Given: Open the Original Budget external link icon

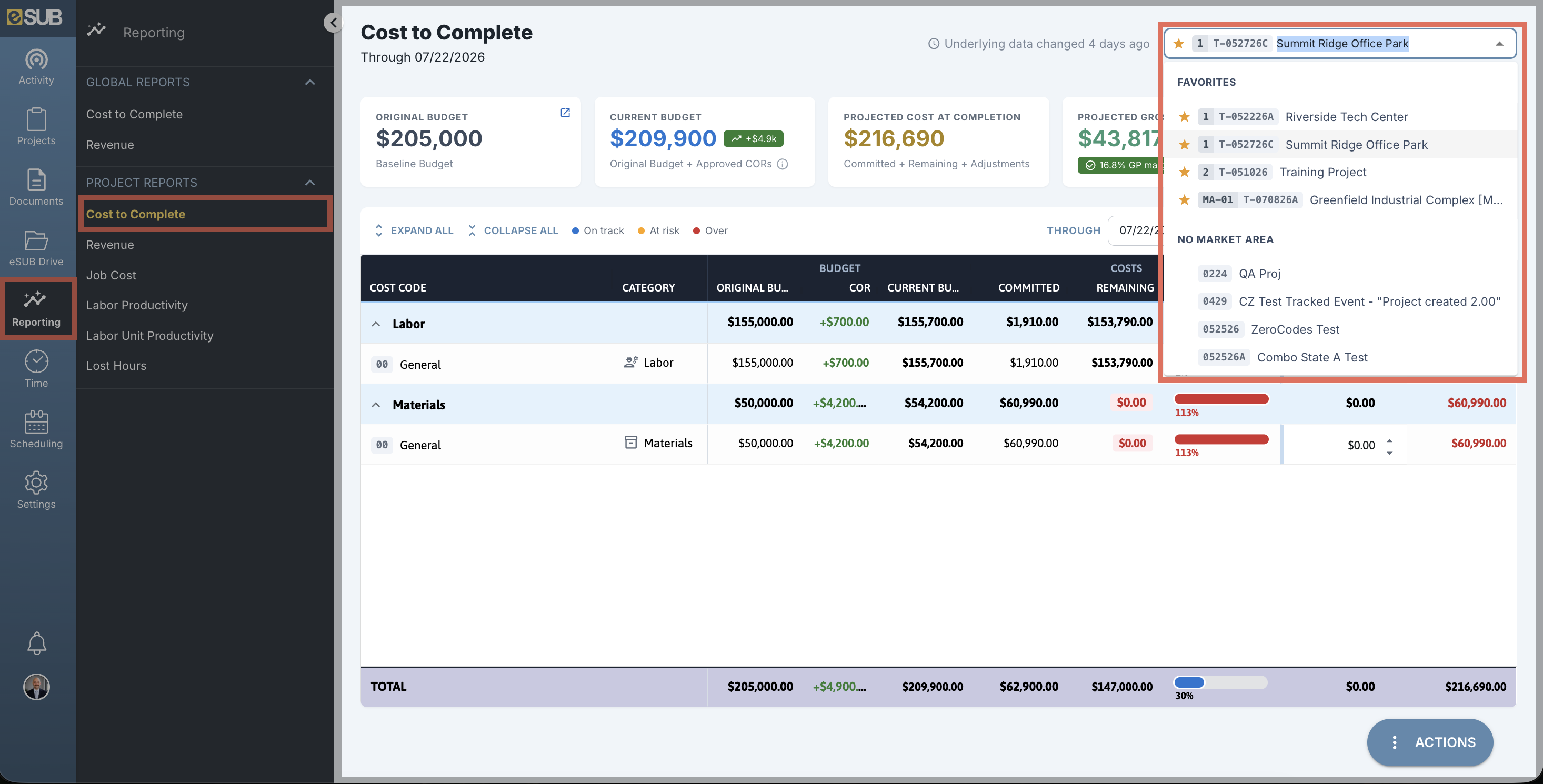Looking at the screenshot, I should click(565, 113).
